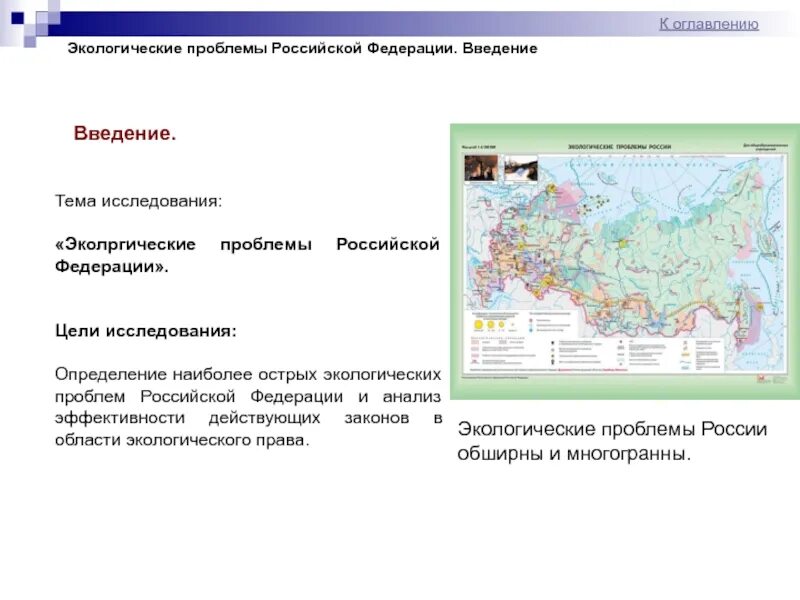This screenshot has width=800, height=600.
Task: Open the 'К оглавлению' link
Action: point(709,24)
